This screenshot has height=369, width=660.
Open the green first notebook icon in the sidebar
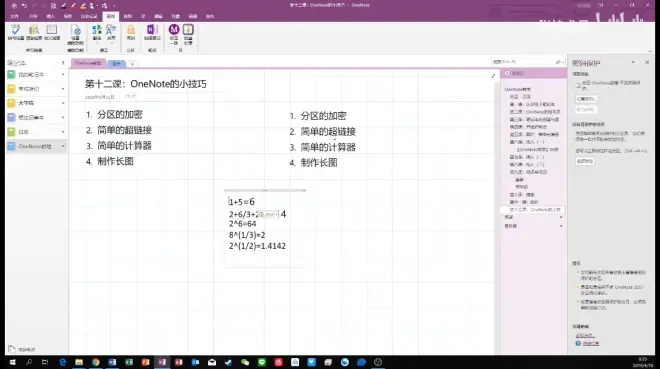point(11,74)
